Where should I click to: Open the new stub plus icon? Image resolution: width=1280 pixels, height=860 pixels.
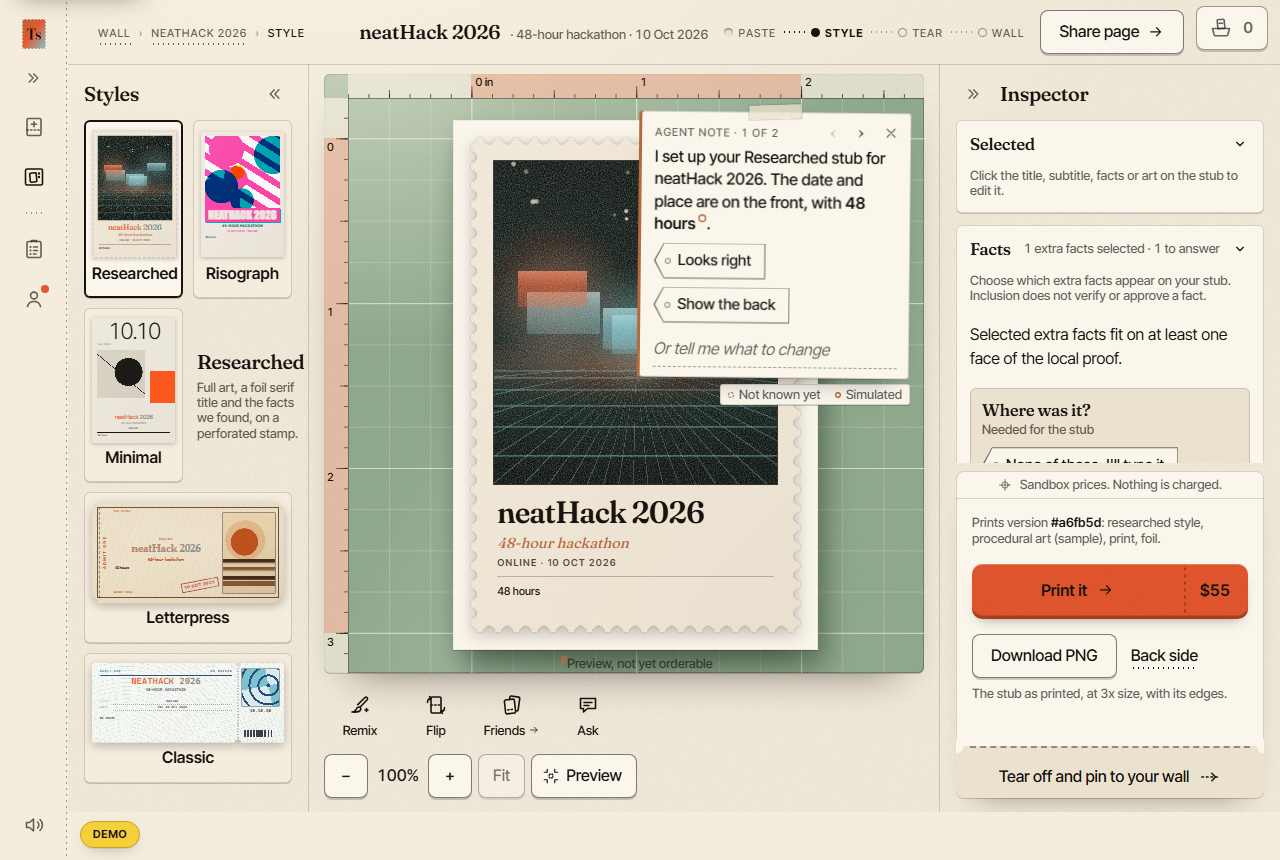tap(34, 127)
